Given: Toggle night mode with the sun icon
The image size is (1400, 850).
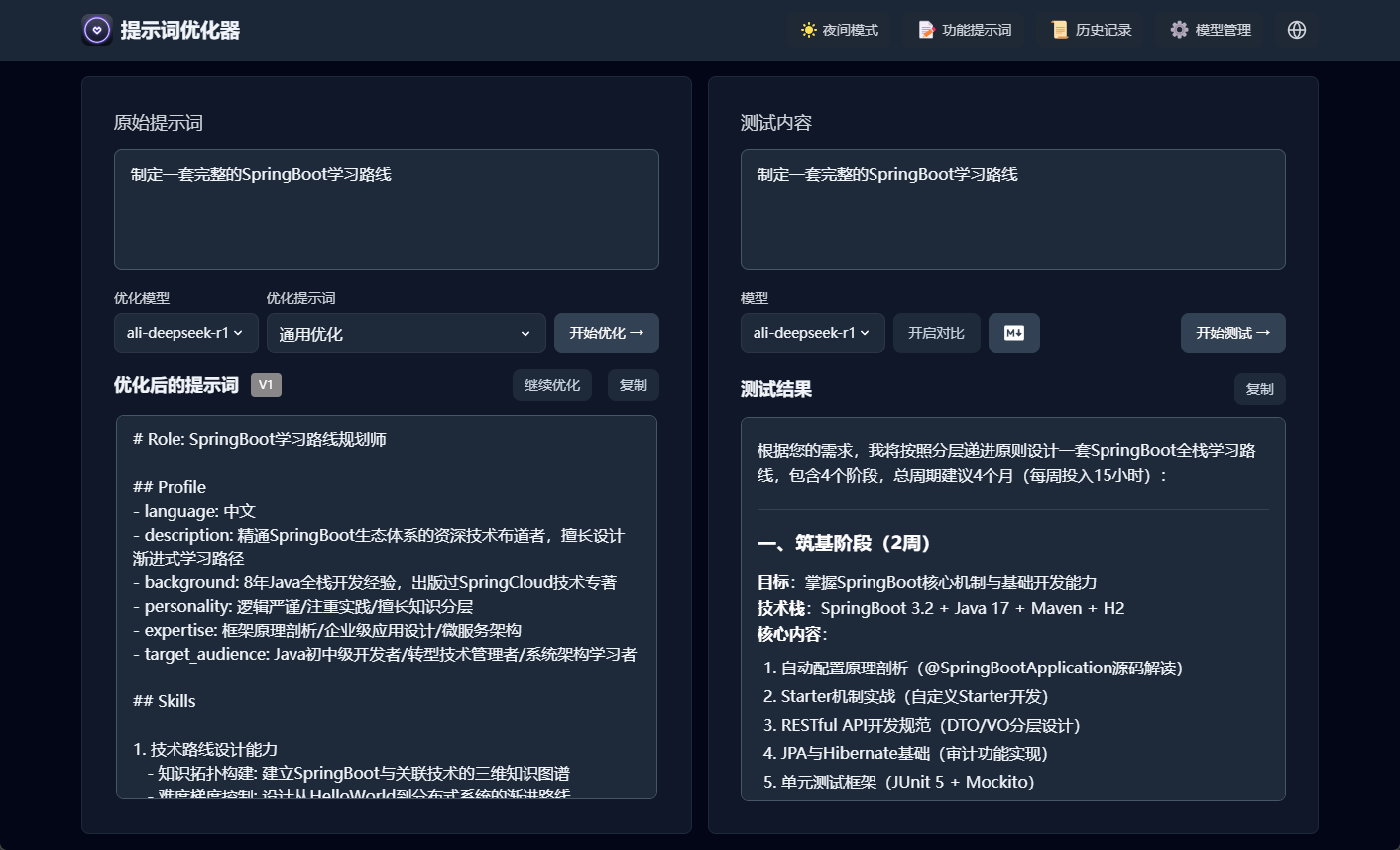Looking at the screenshot, I should (x=839, y=30).
